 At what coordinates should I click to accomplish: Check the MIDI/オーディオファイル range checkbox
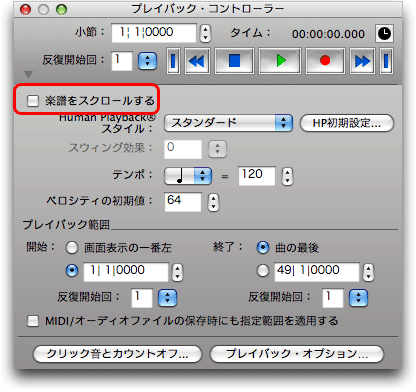(33, 321)
